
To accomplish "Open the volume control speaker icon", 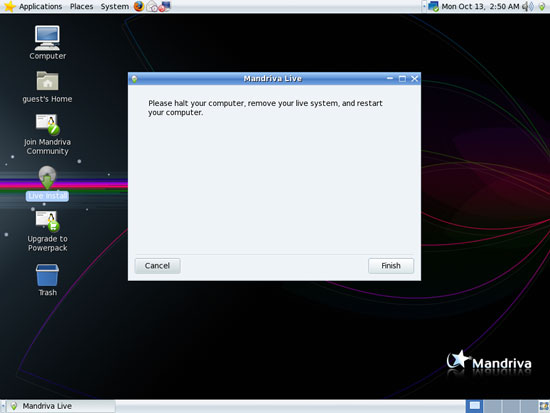I will point(528,6).
